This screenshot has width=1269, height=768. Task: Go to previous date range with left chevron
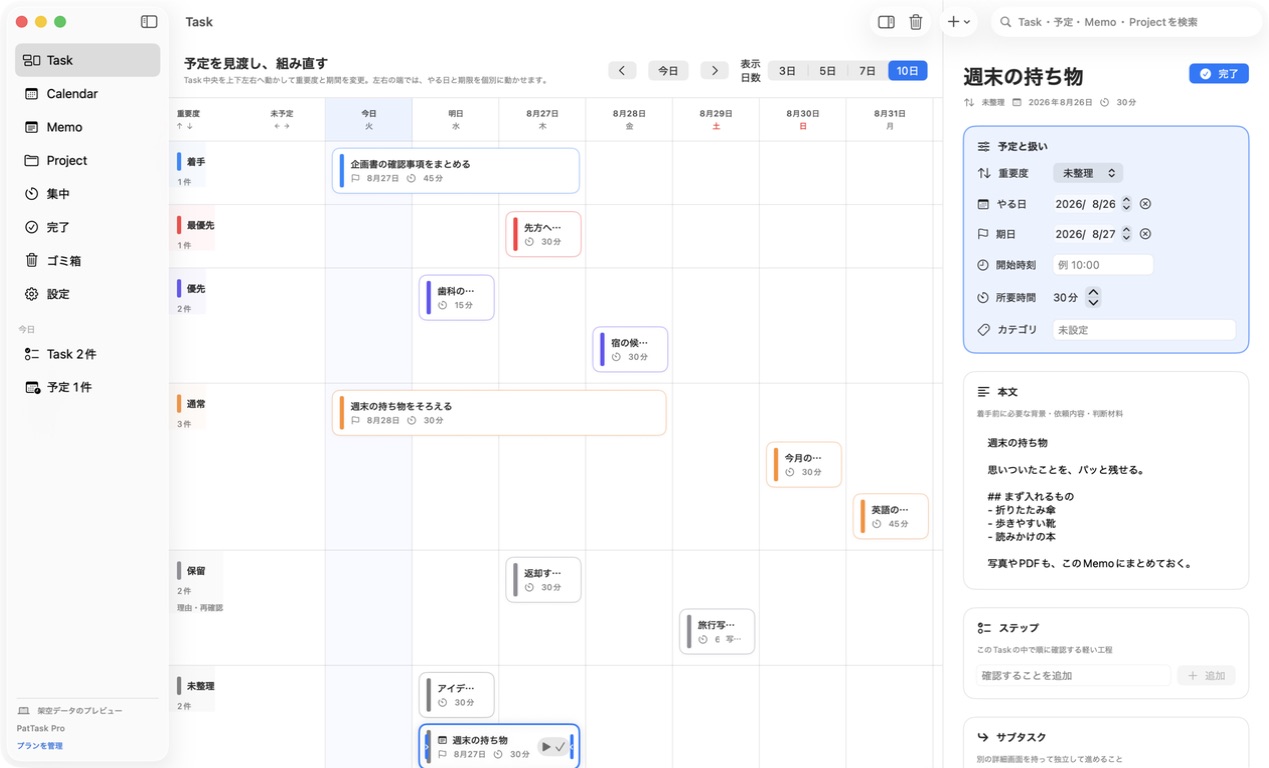click(622, 70)
